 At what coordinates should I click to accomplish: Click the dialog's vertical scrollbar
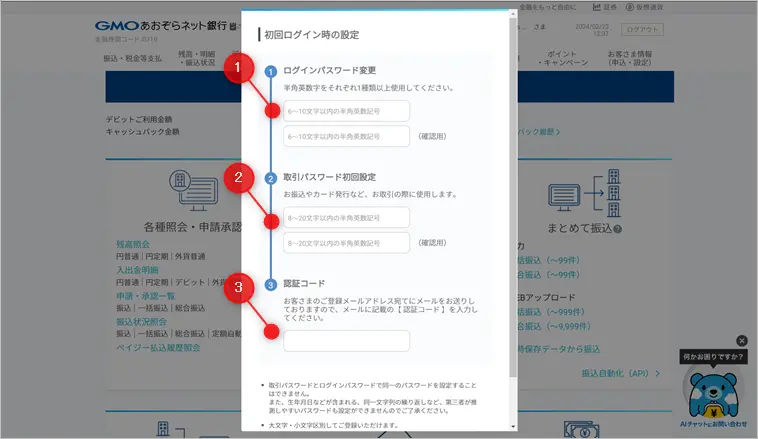point(513,200)
